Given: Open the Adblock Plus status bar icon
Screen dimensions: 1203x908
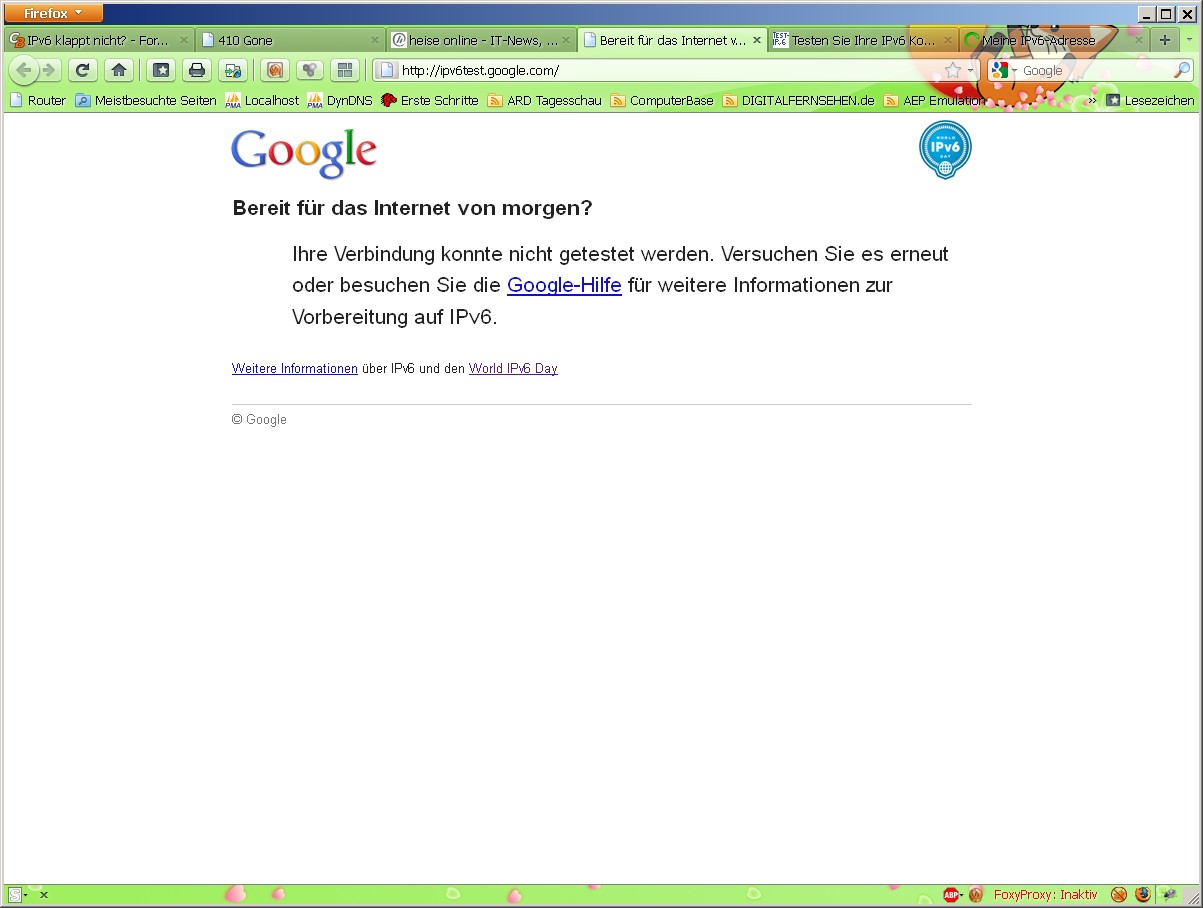Looking at the screenshot, I should [950, 895].
